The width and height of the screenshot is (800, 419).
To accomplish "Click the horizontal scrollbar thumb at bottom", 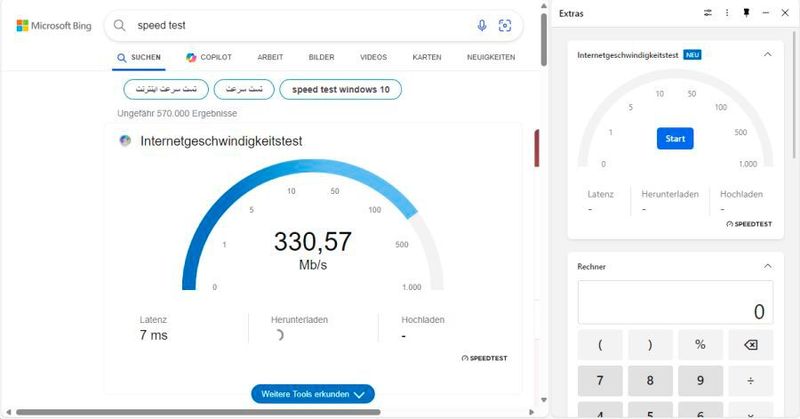I will tap(198, 412).
